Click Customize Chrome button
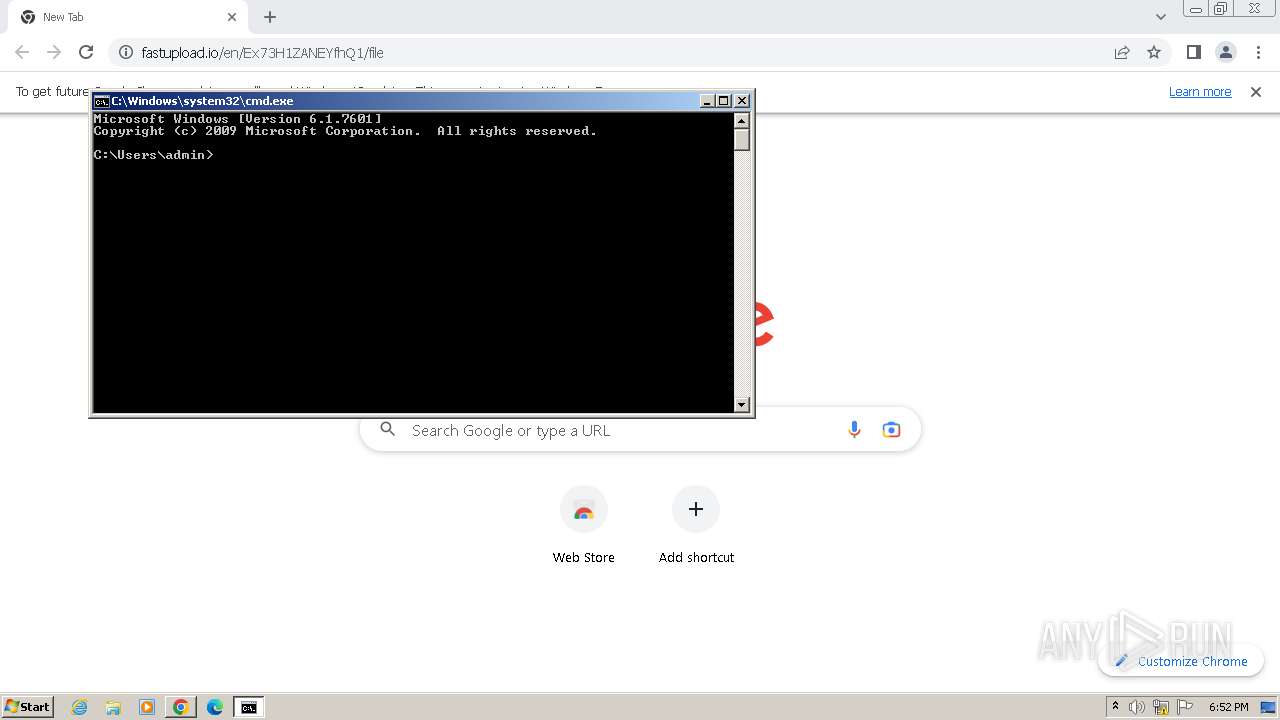 (x=1181, y=661)
